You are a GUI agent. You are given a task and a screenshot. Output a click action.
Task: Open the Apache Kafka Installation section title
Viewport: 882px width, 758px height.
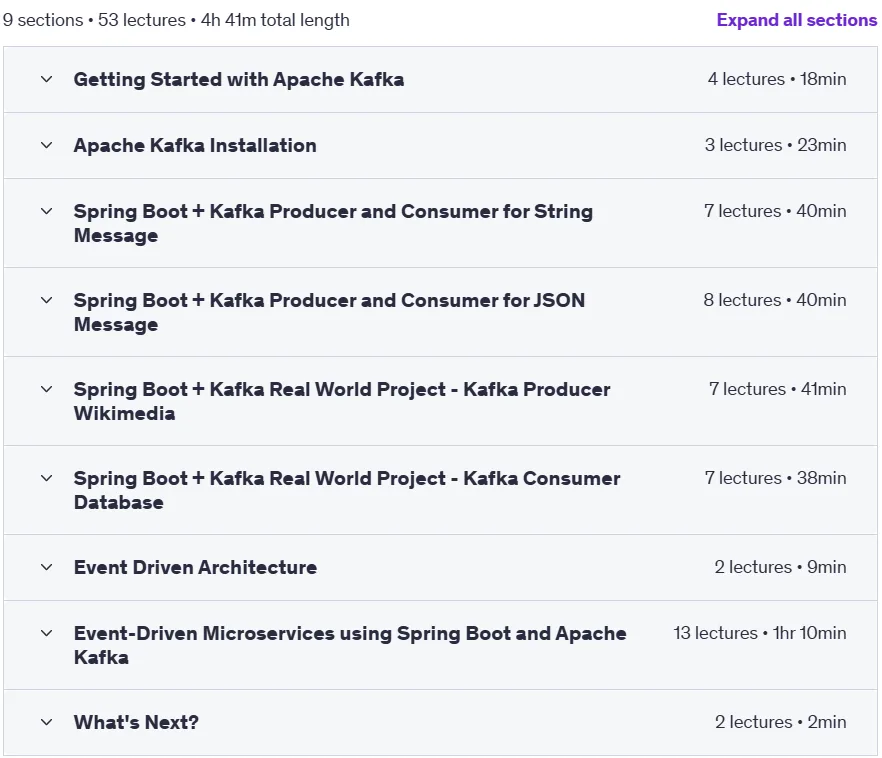[195, 145]
